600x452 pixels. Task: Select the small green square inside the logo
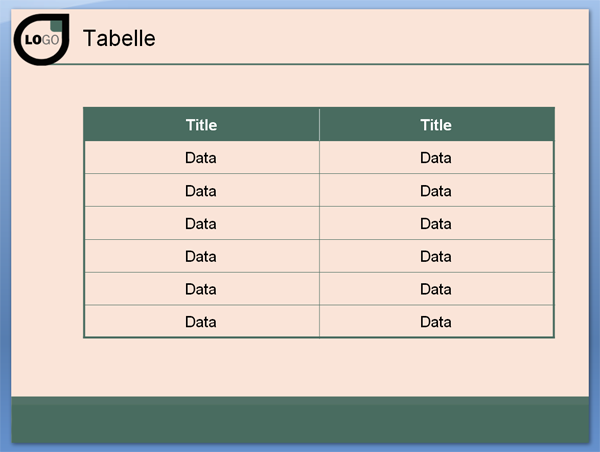[56, 26]
